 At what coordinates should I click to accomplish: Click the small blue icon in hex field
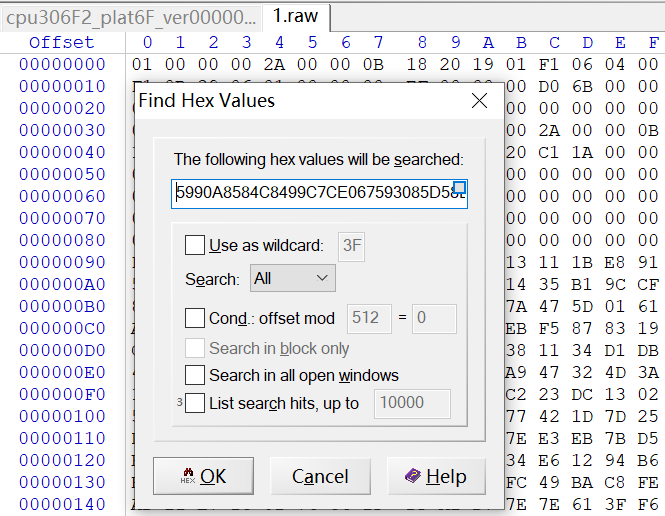tap(459, 188)
